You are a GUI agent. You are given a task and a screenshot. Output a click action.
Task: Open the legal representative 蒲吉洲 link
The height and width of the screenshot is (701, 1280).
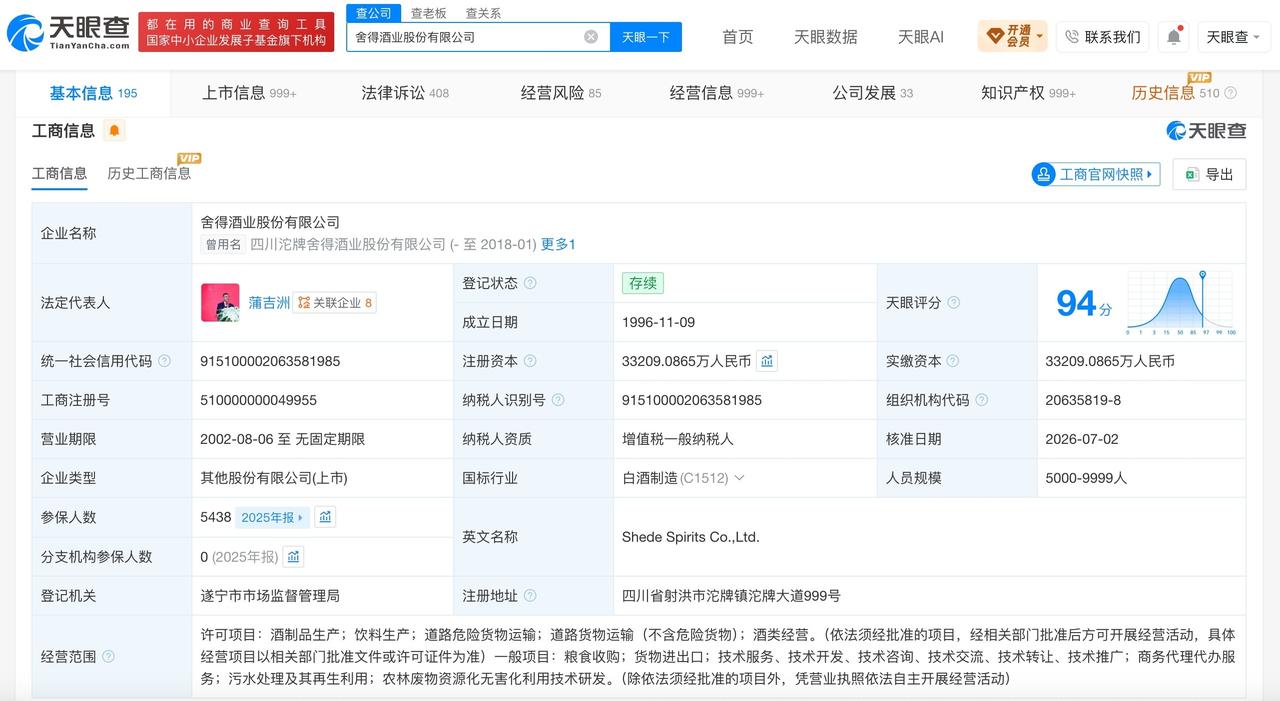[269, 302]
